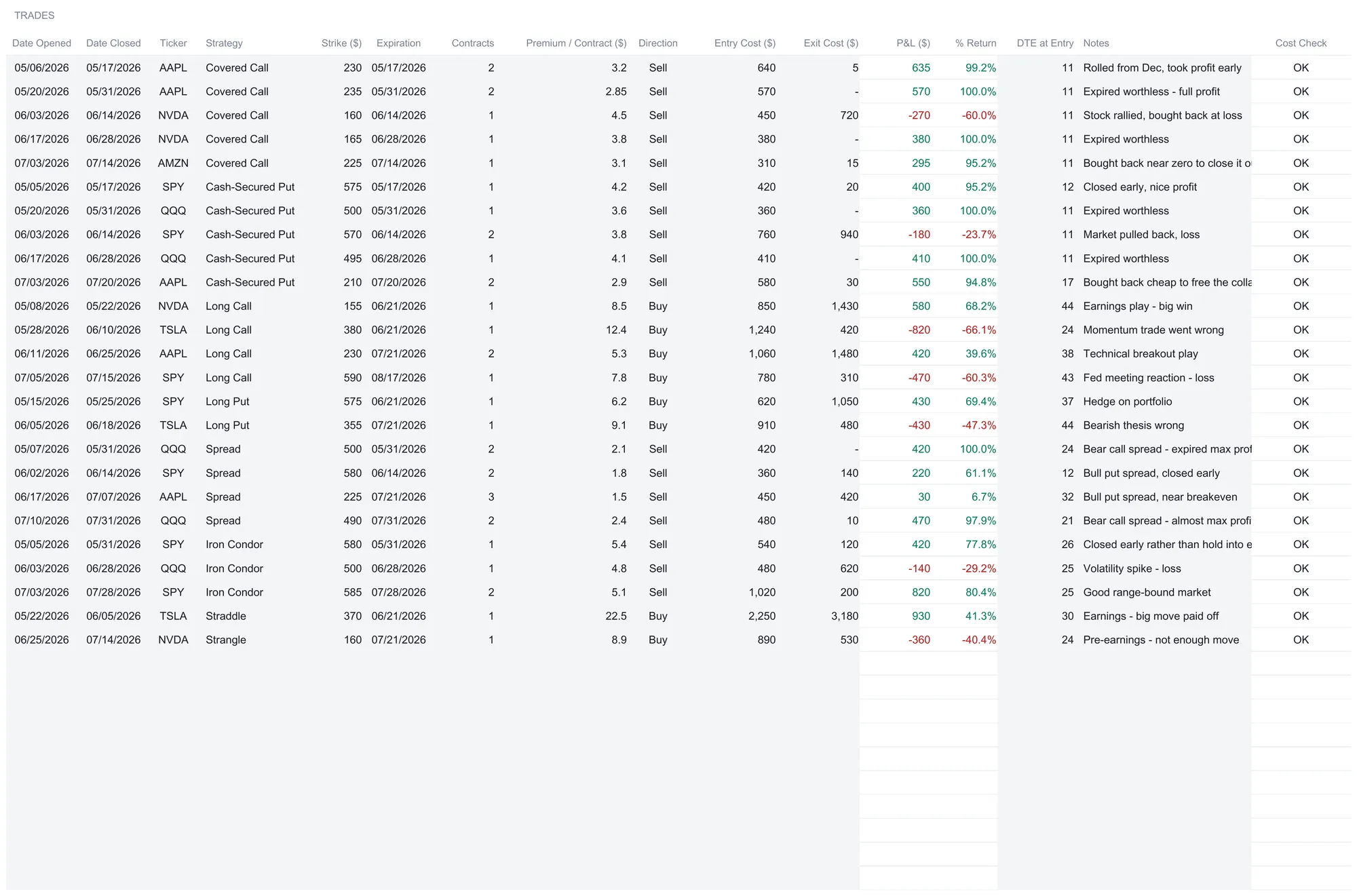Click the Entry Cost ($) header
Screen dimensions: 1357x896
[744, 43]
